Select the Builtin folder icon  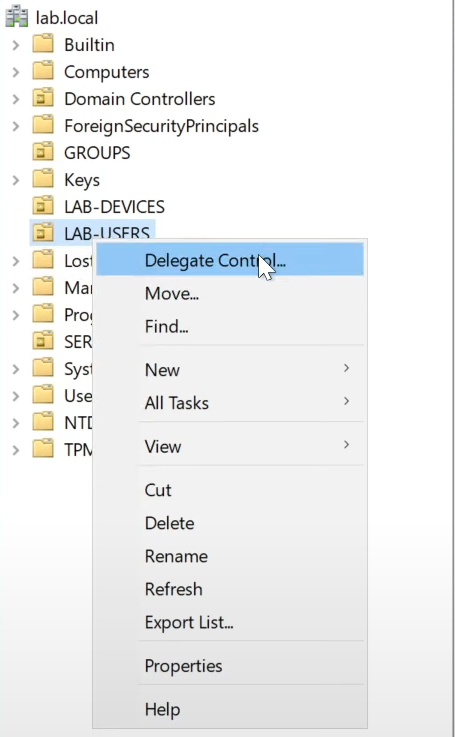click(x=43, y=44)
